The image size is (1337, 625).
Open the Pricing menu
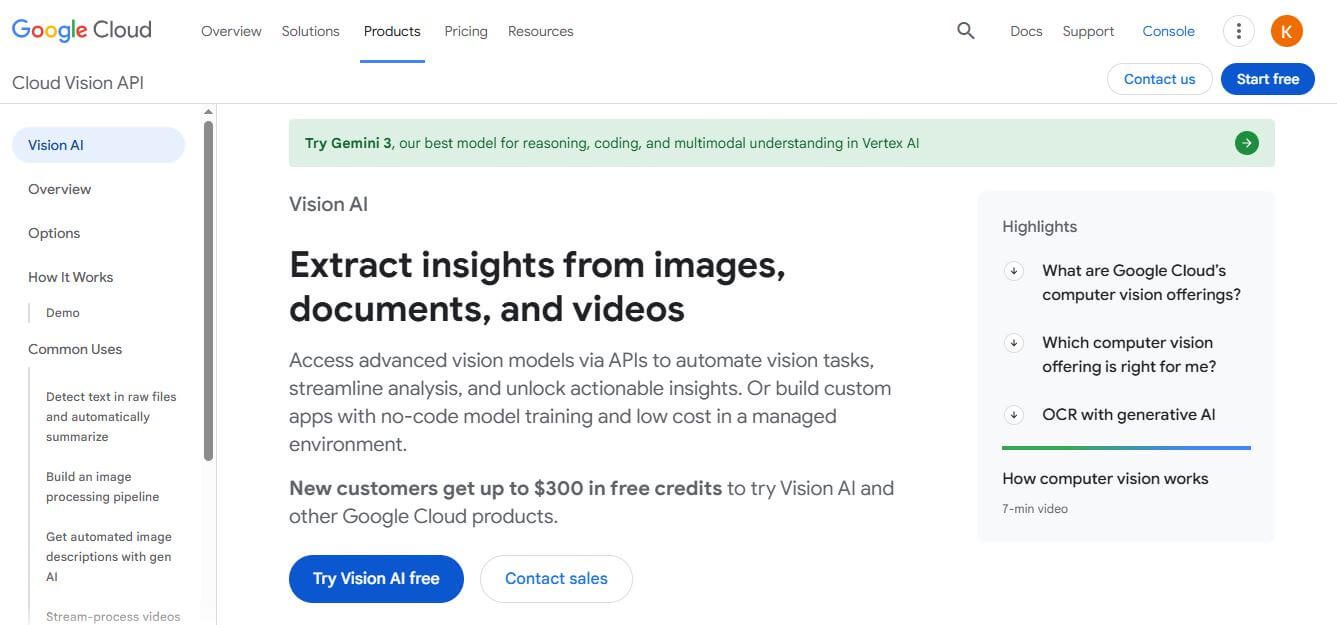click(466, 31)
